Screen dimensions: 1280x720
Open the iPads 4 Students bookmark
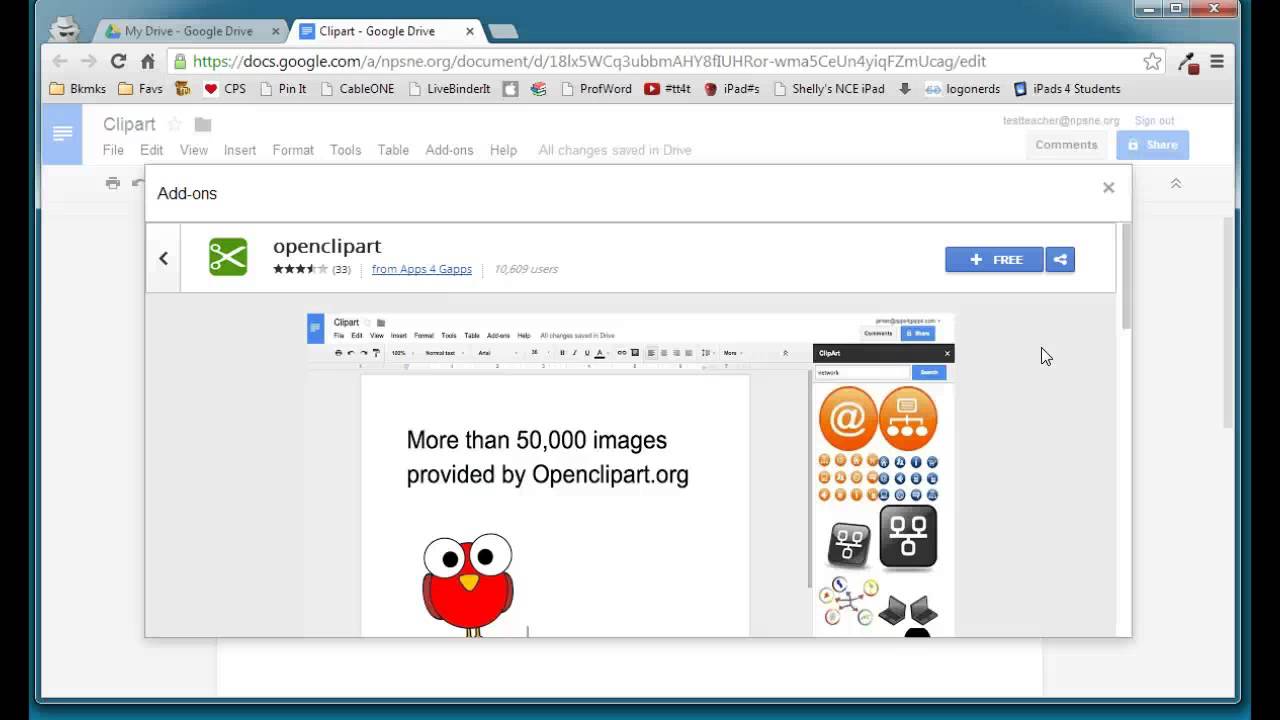click(1067, 89)
